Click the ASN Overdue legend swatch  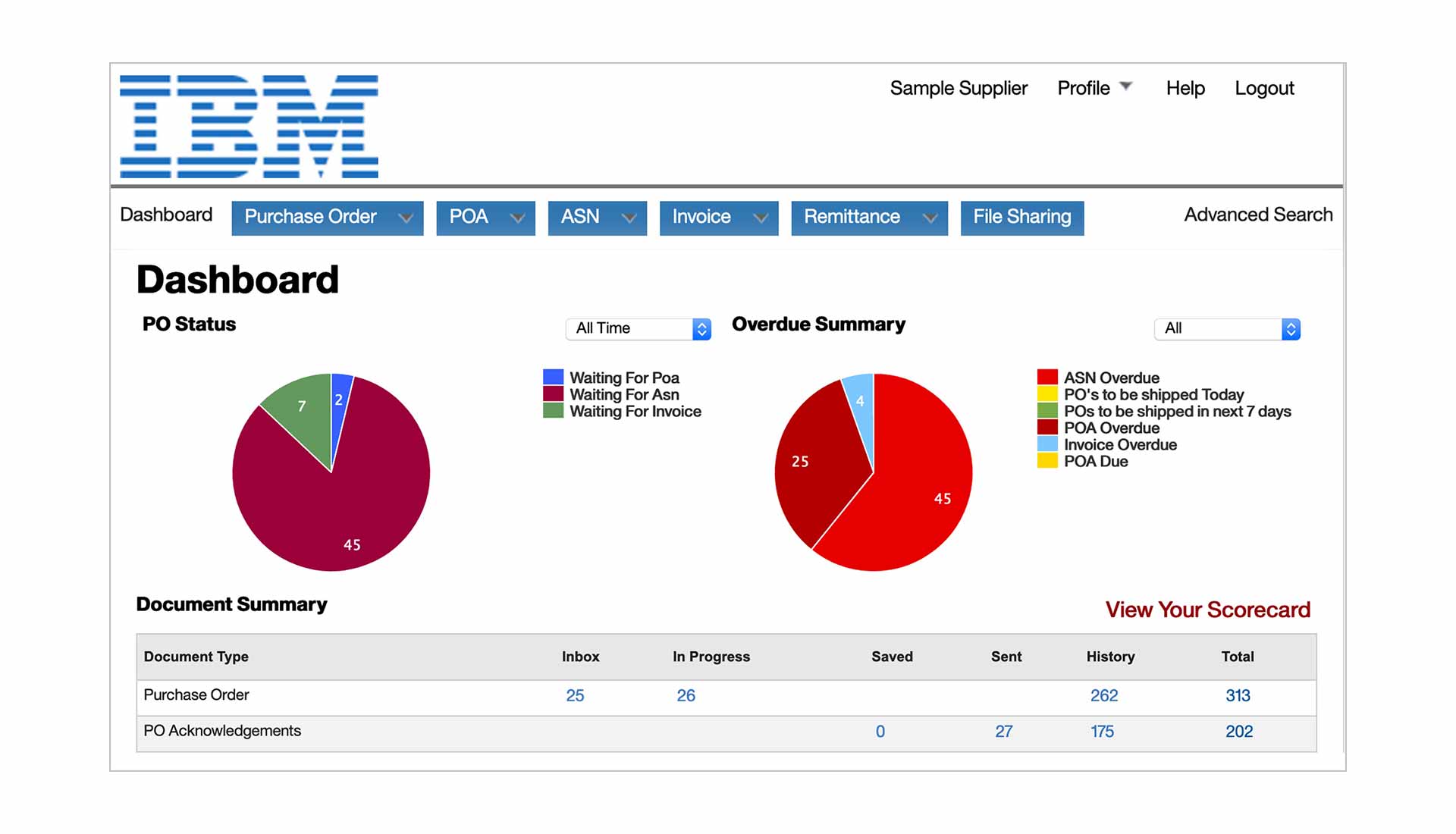pyautogui.click(x=1048, y=377)
